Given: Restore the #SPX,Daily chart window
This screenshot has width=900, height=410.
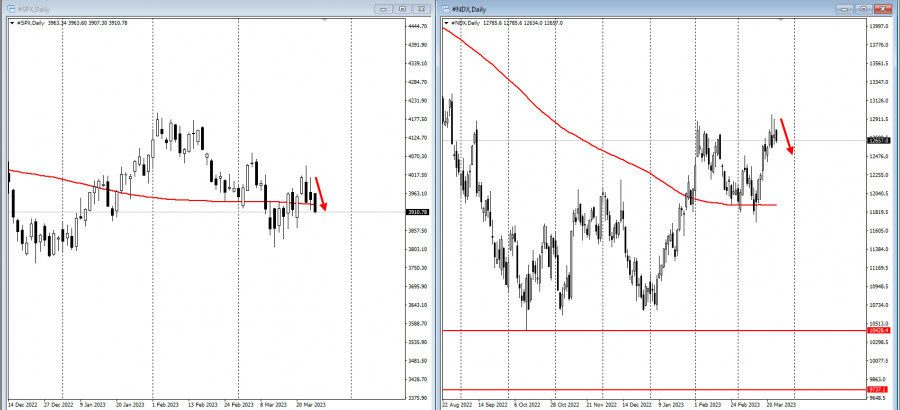Looking at the screenshot, I should [403, 9].
